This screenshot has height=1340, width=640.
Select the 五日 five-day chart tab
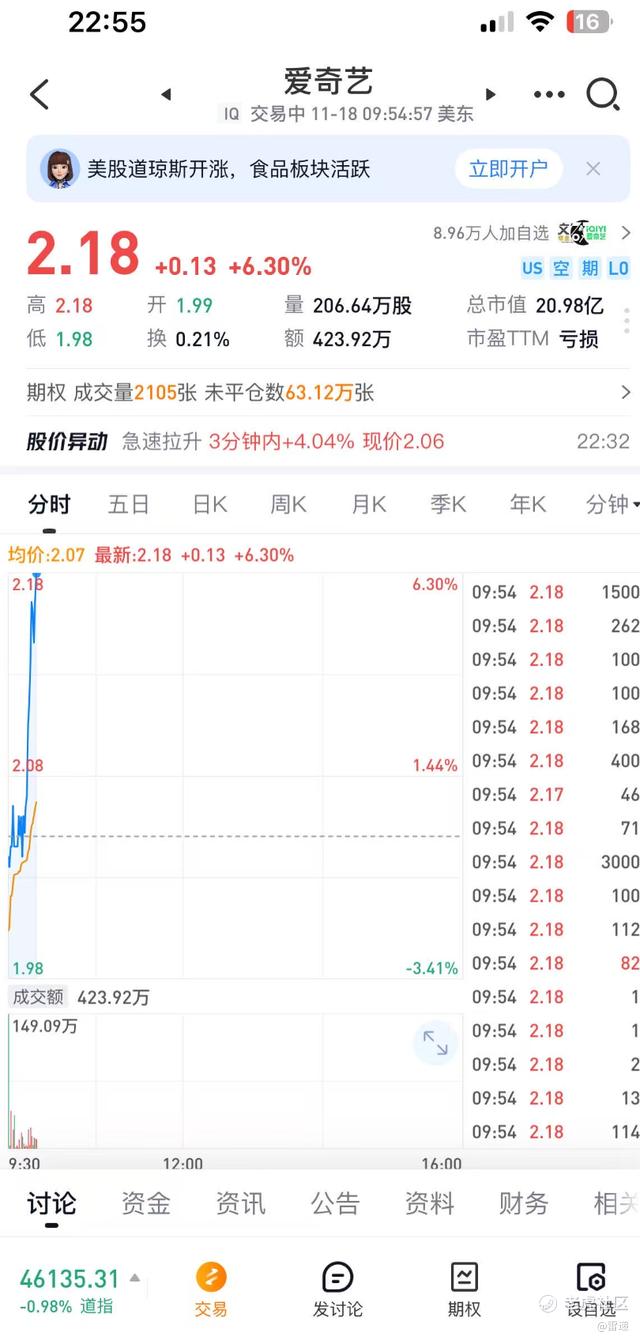tap(129, 505)
